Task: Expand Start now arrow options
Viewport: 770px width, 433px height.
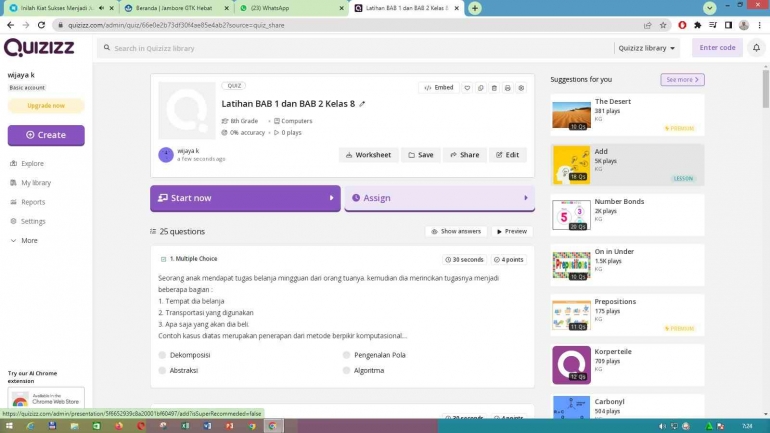Action: pos(331,198)
